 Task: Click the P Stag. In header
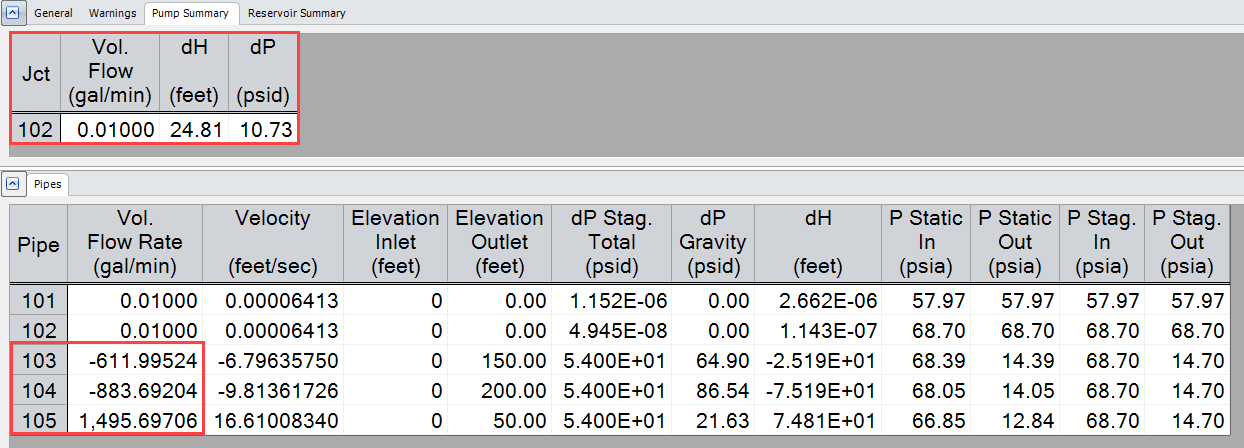[1101, 244]
